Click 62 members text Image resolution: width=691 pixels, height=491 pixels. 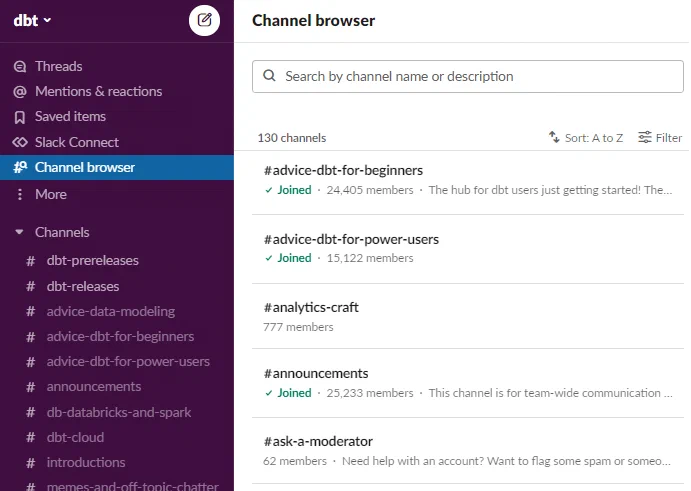[295, 461]
